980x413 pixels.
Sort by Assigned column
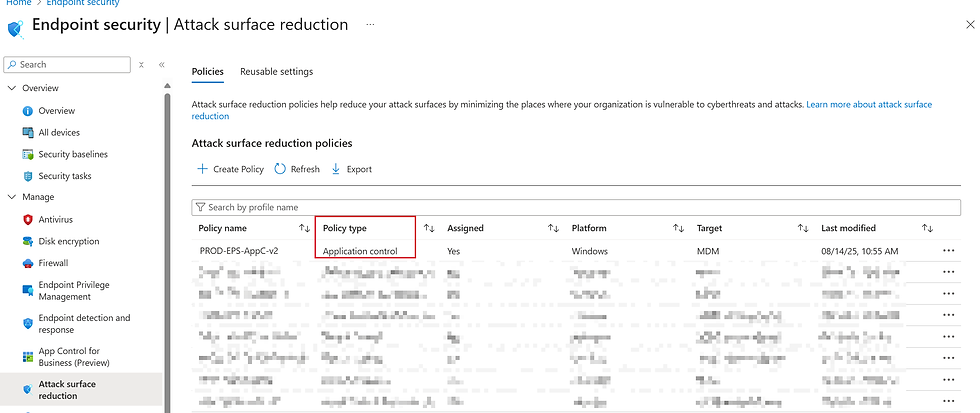pyautogui.click(x=553, y=229)
